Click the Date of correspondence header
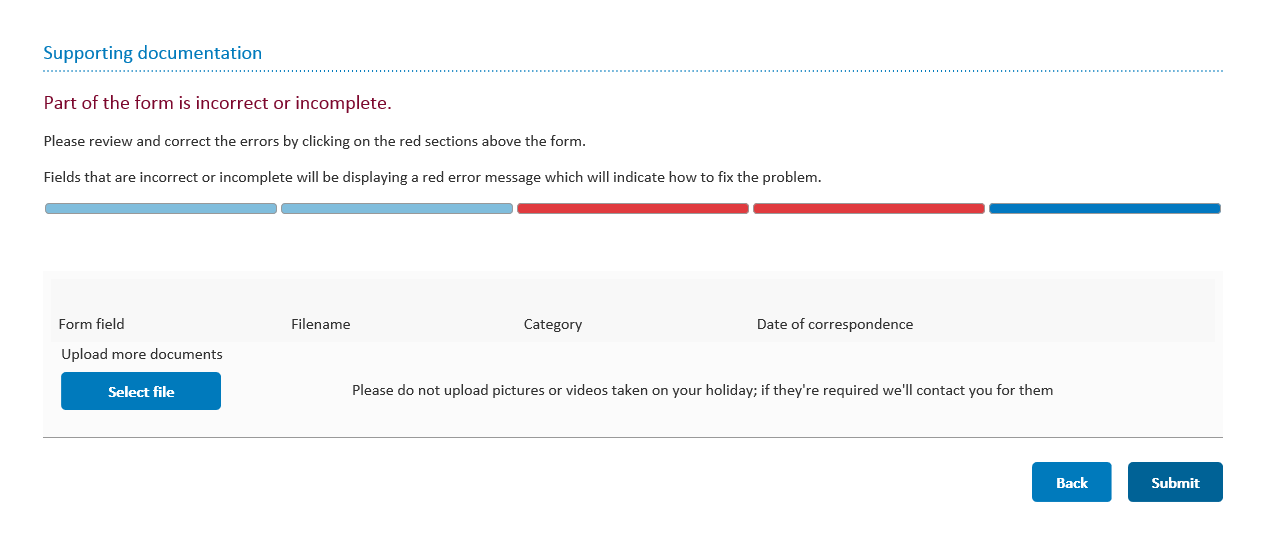1276x551 pixels. click(835, 324)
